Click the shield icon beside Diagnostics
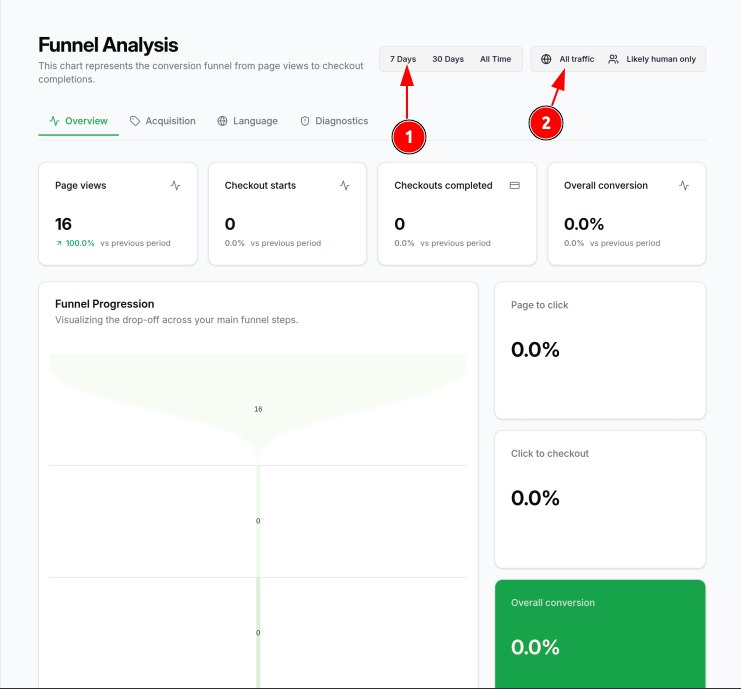This screenshot has width=741, height=689. (x=305, y=121)
